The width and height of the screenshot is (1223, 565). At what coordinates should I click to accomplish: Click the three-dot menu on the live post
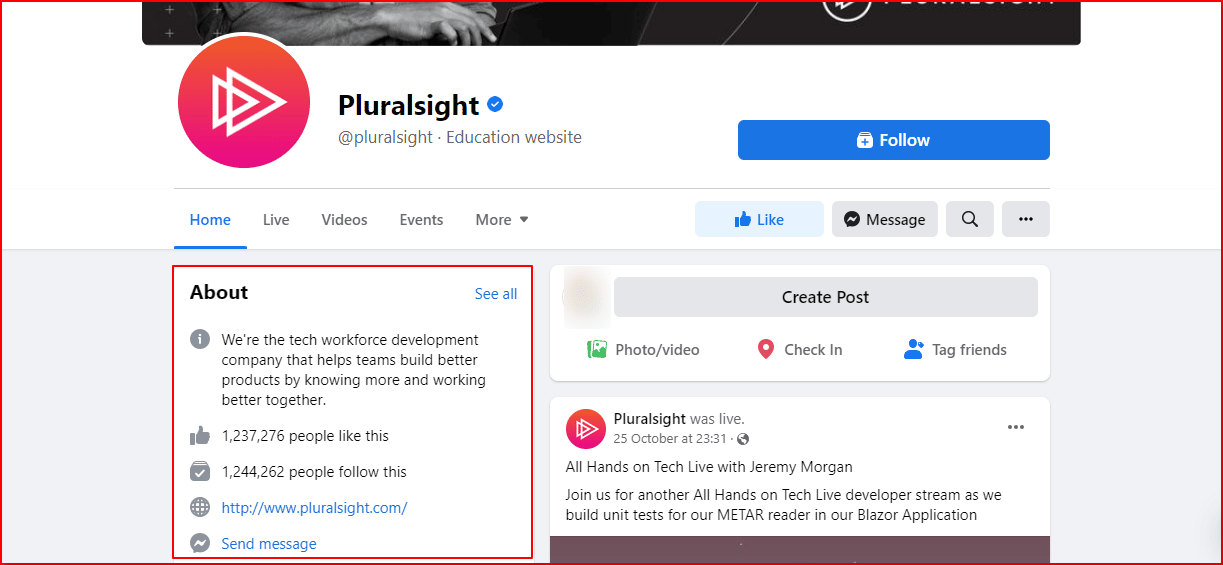pos(1016,427)
